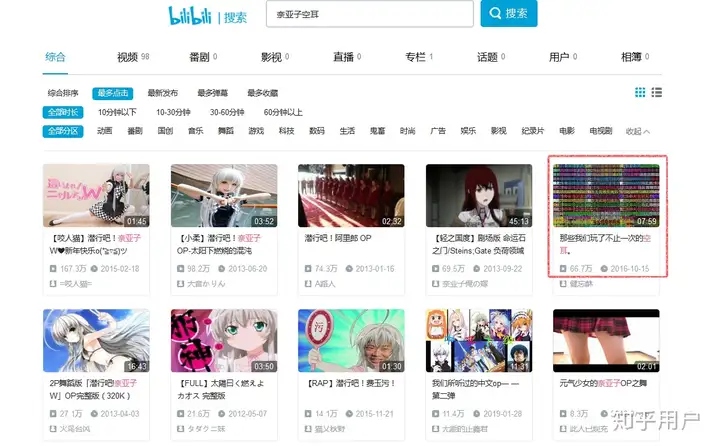The width and height of the screenshot is (720, 446).
Task: Filter by 国创 category
Action: click(x=165, y=131)
